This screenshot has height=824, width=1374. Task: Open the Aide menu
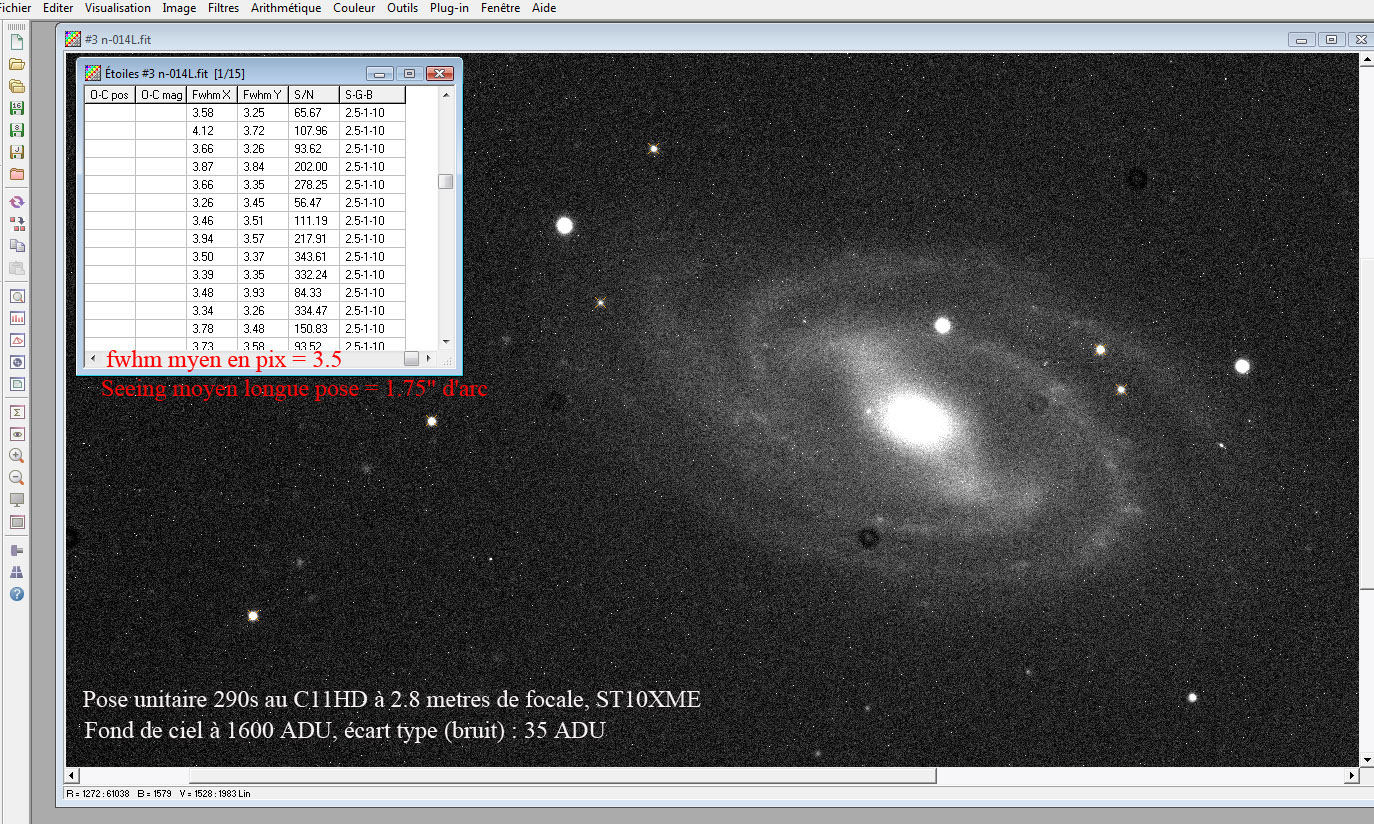tap(544, 8)
